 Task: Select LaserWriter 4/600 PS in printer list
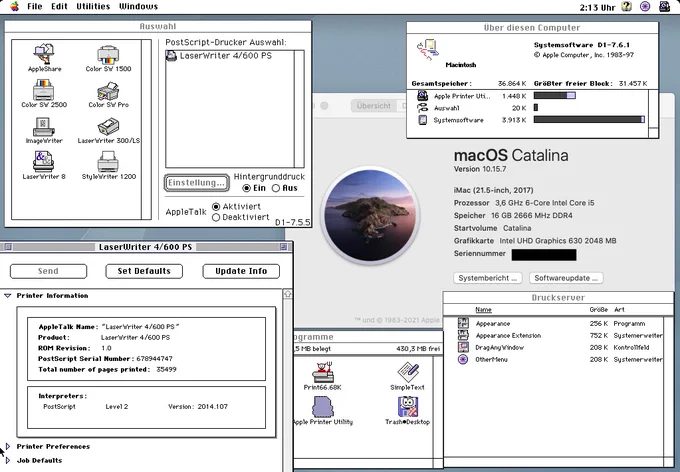[x=230, y=56]
